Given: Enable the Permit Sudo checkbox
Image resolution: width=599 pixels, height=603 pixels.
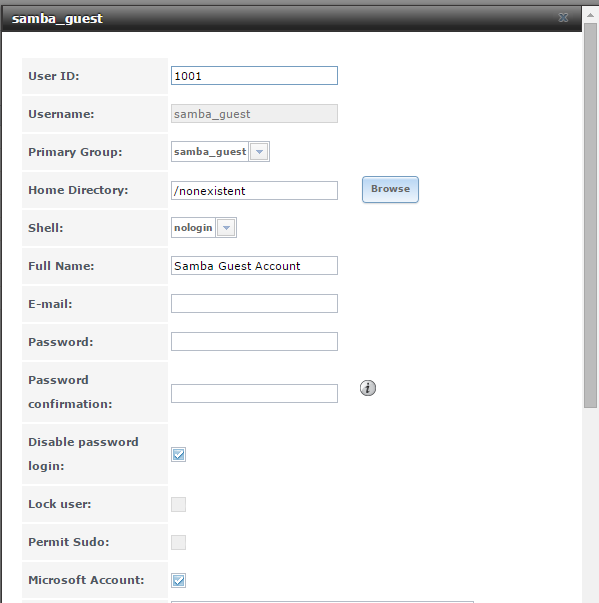Looking at the screenshot, I should click(x=178, y=542).
